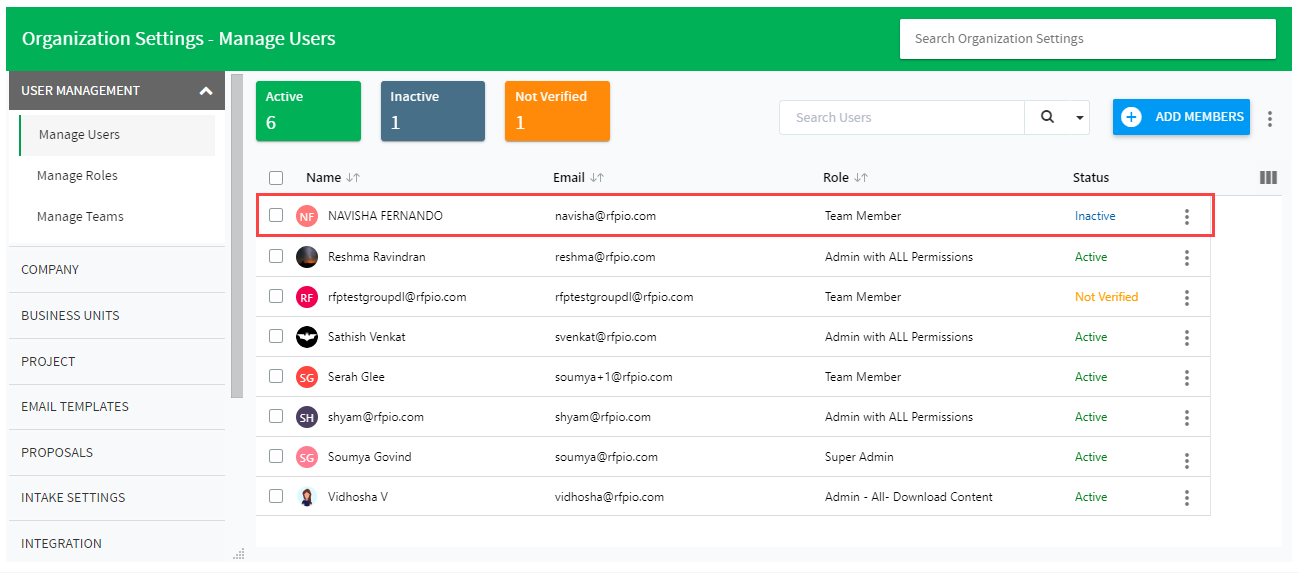
Task: Expand the COMPANY section
Action: (117, 270)
